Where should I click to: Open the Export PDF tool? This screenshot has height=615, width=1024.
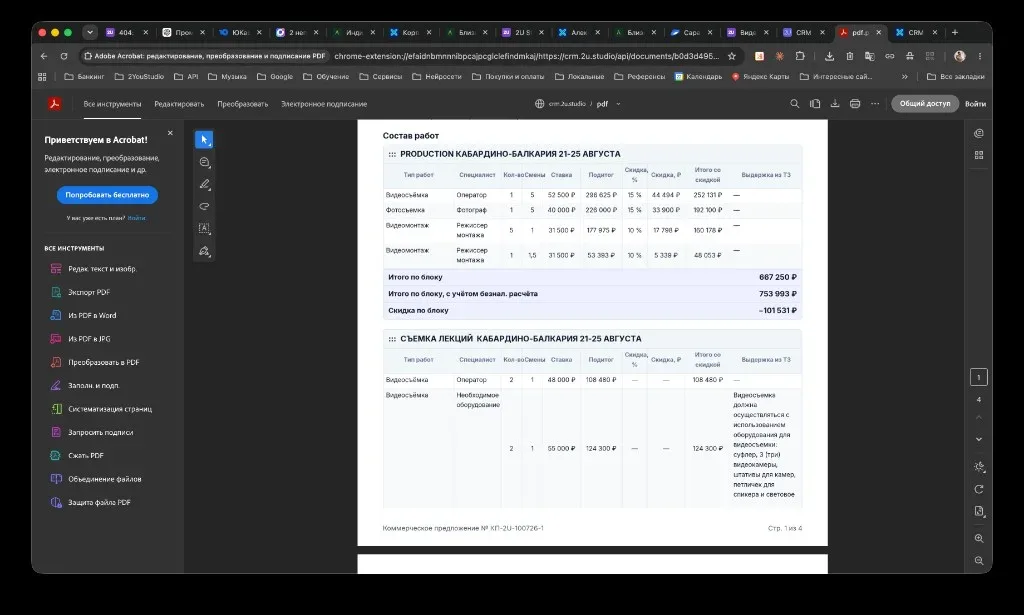(x=80, y=292)
